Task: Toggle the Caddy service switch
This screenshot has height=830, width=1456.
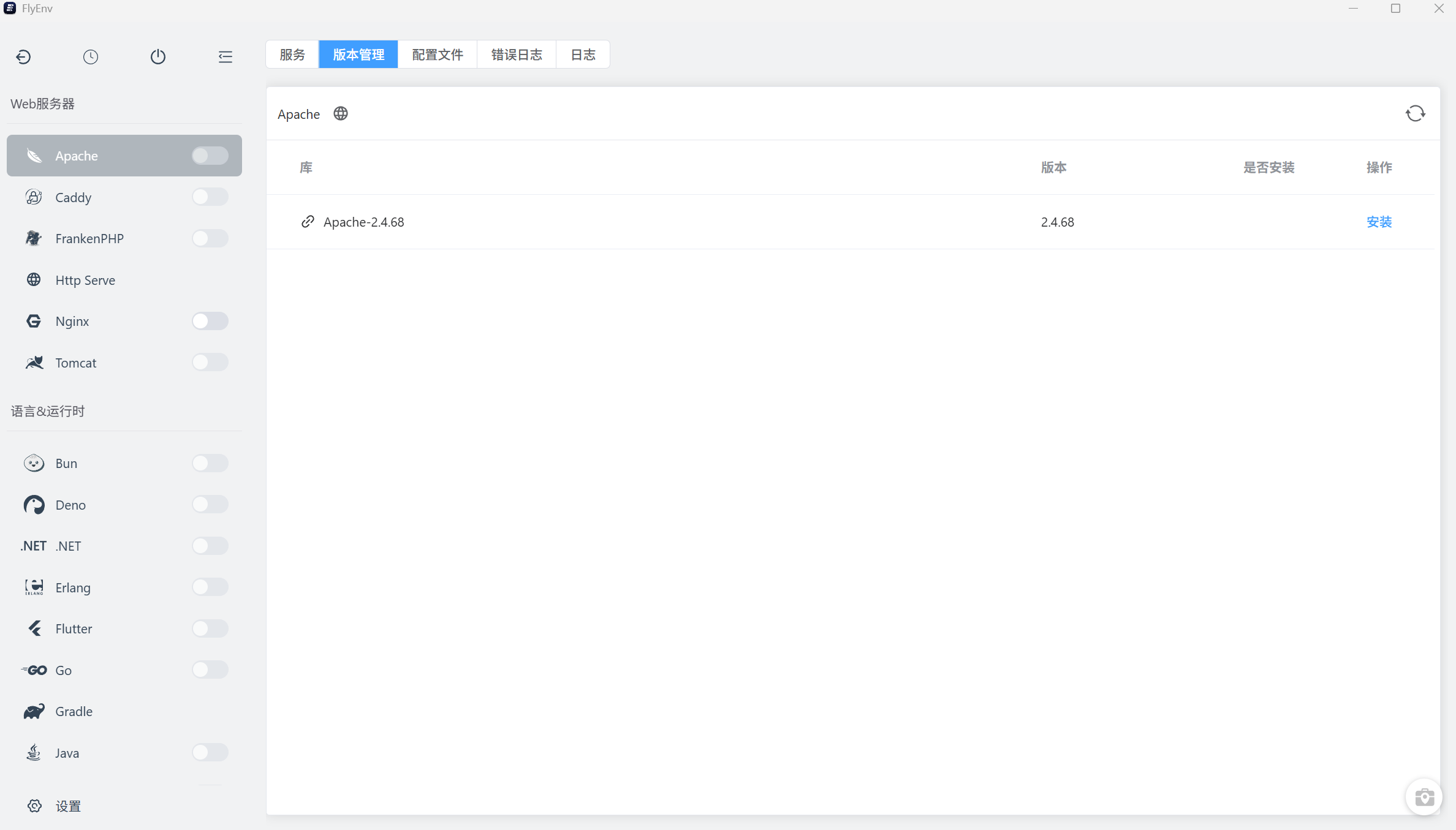Action: coord(210,197)
